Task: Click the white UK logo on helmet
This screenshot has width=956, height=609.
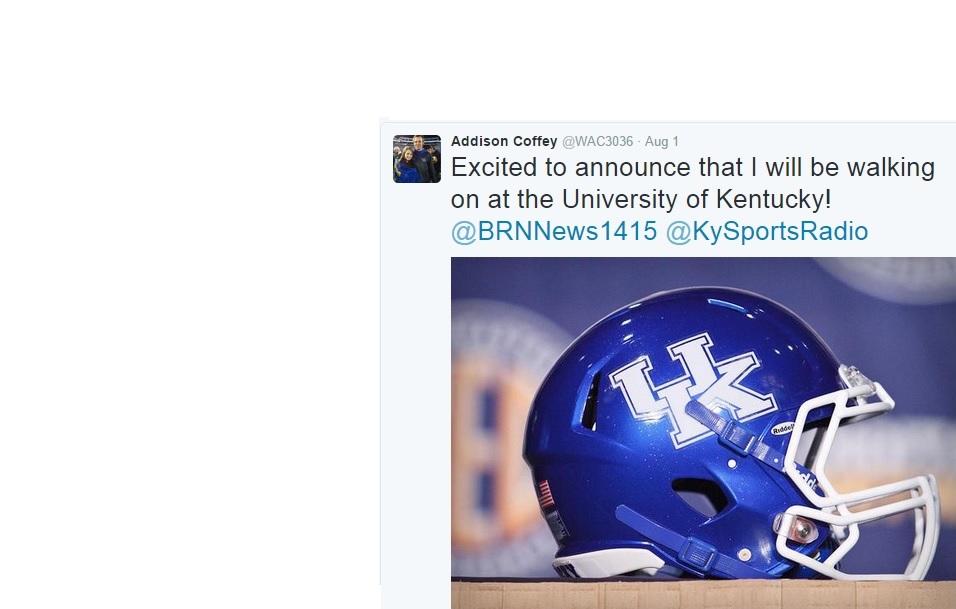Action: 692,388
